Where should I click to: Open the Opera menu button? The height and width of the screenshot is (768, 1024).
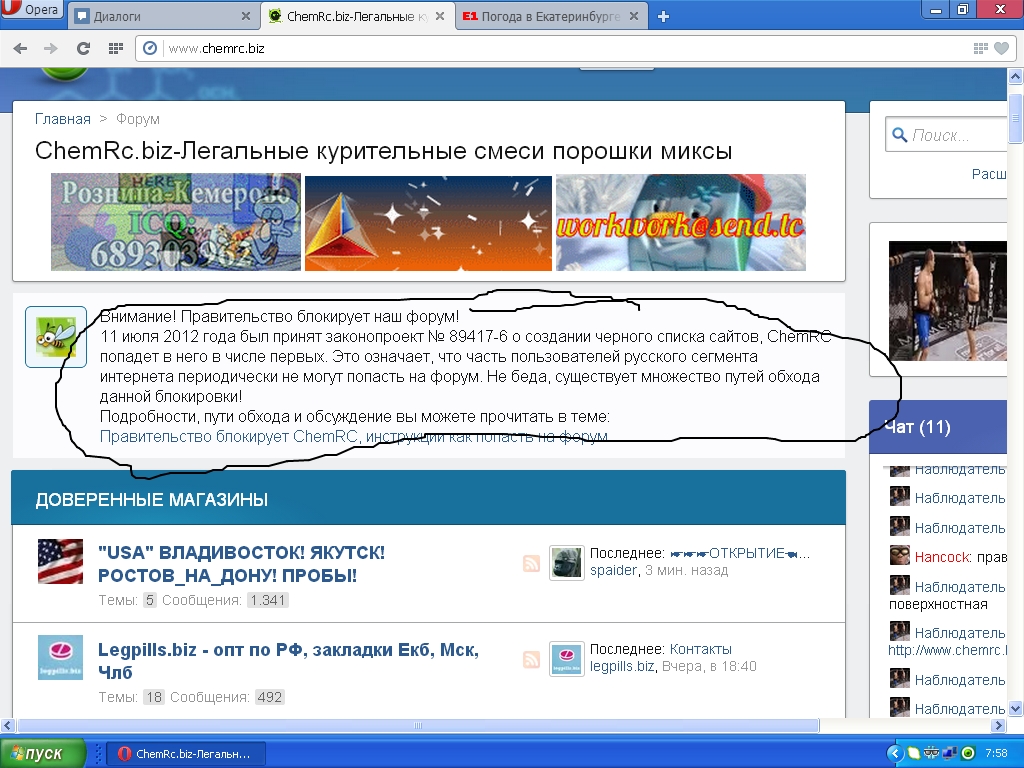[x=32, y=9]
